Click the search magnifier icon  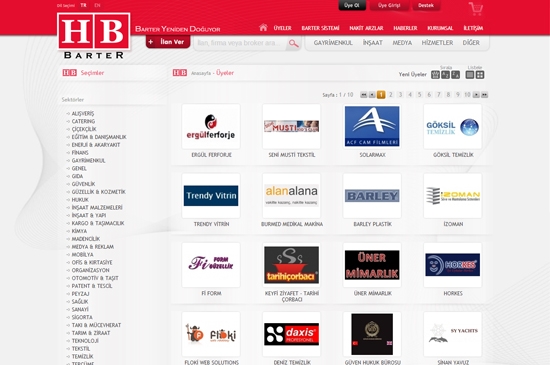pos(293,43)
